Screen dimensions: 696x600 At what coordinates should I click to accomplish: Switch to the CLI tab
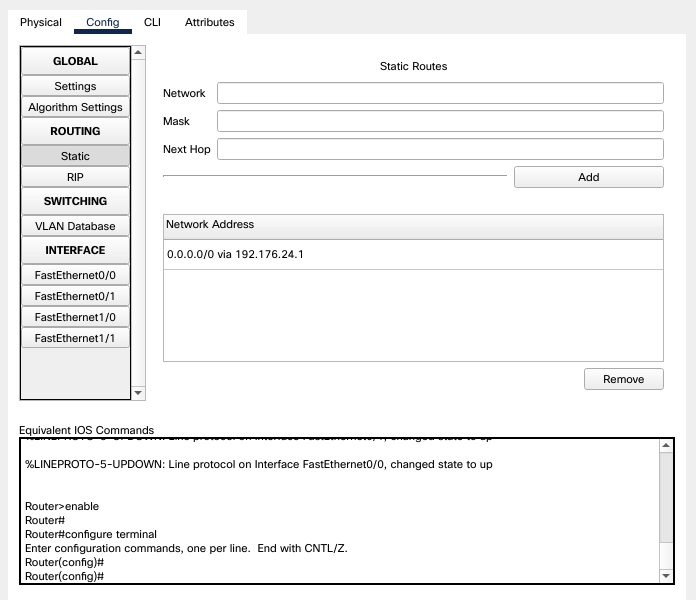click(x=152, y=22)
